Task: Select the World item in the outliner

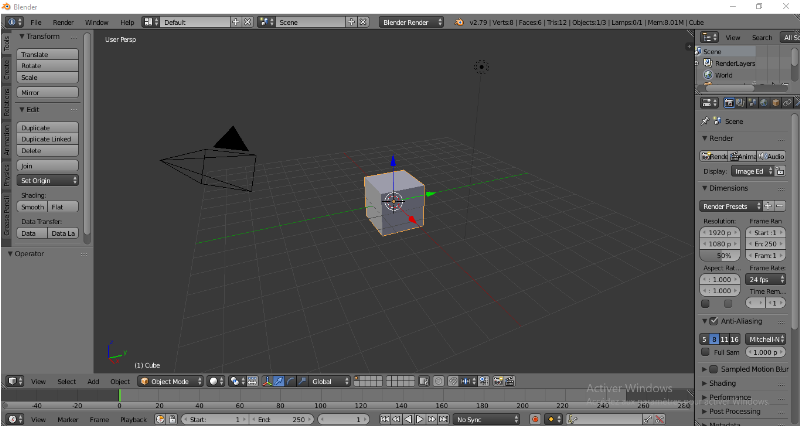Action: point(724,75)
